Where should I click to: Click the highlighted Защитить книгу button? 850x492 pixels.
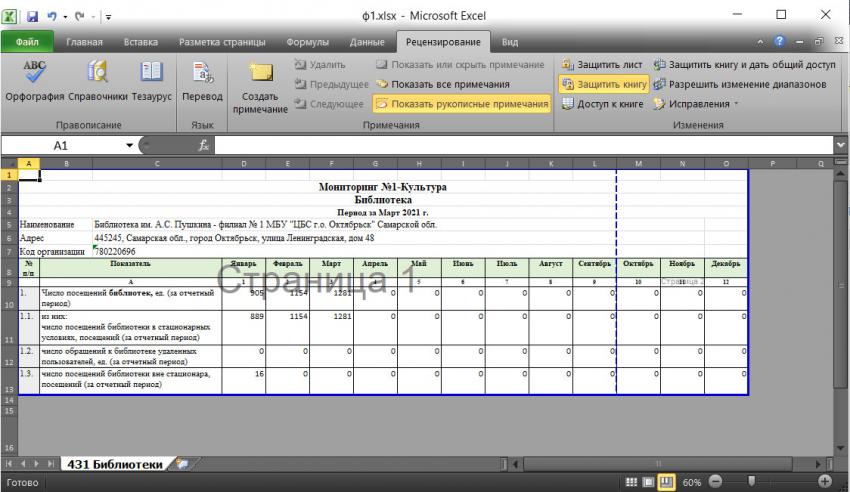click(x=604, y=84)
